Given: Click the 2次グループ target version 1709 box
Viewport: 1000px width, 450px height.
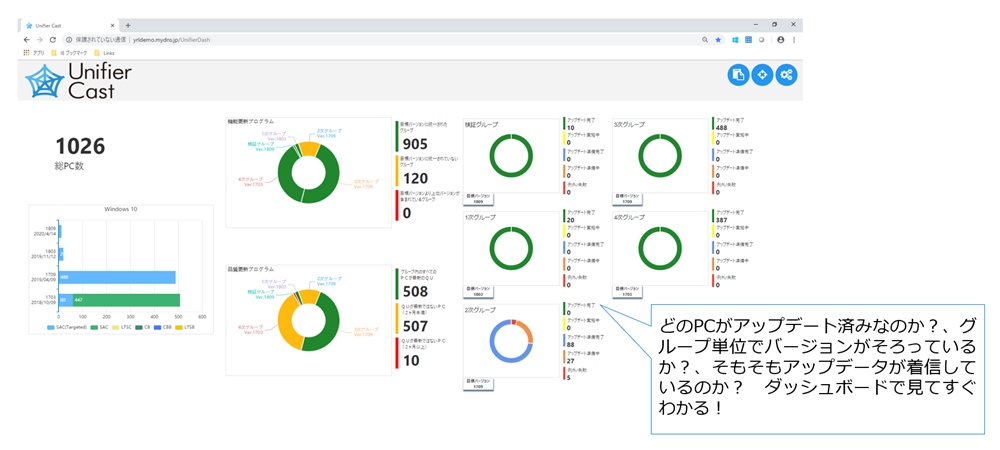Looking at the screenshot, I should tap(478, 384).
